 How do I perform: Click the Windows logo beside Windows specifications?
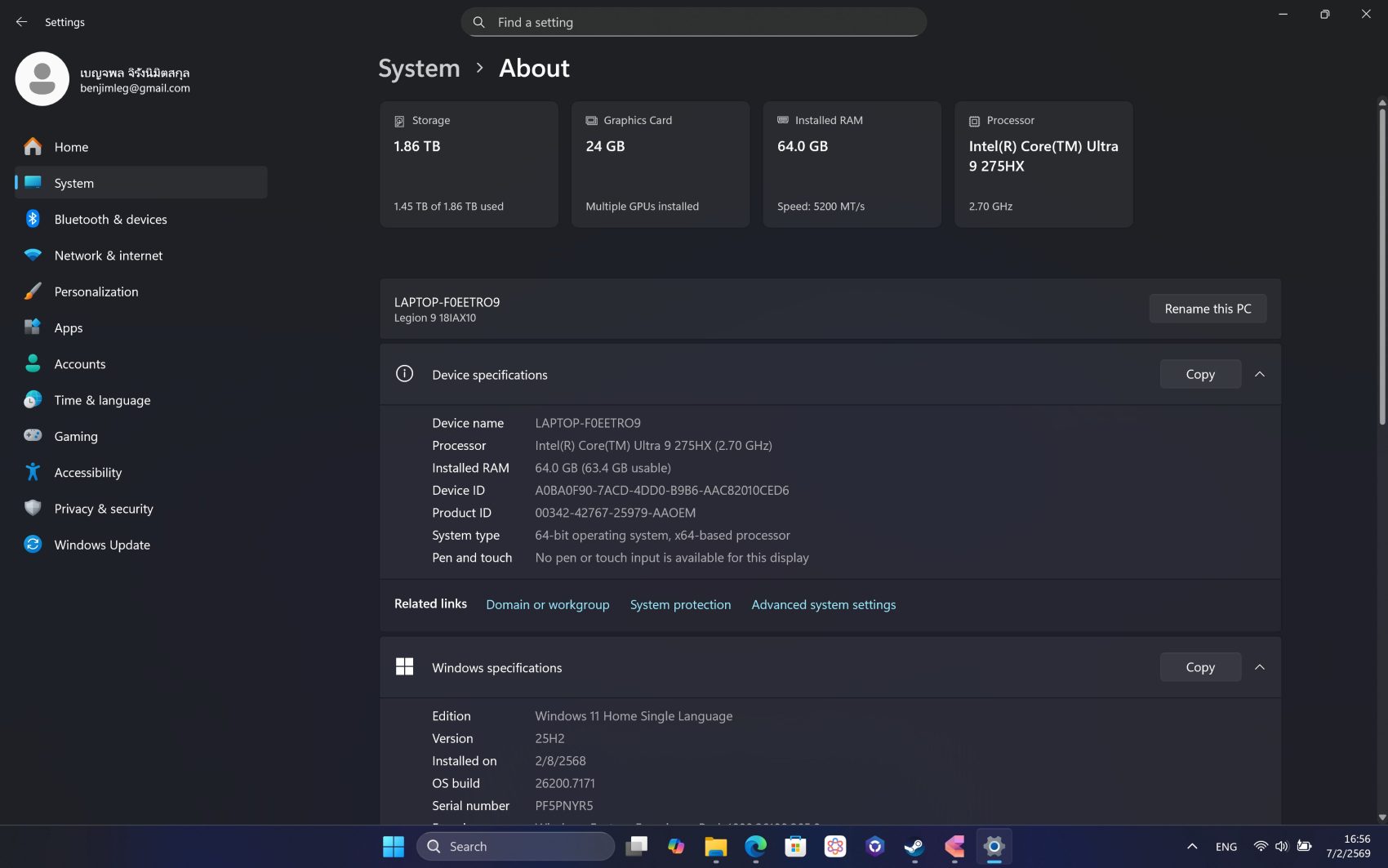(x=404, y=667)
